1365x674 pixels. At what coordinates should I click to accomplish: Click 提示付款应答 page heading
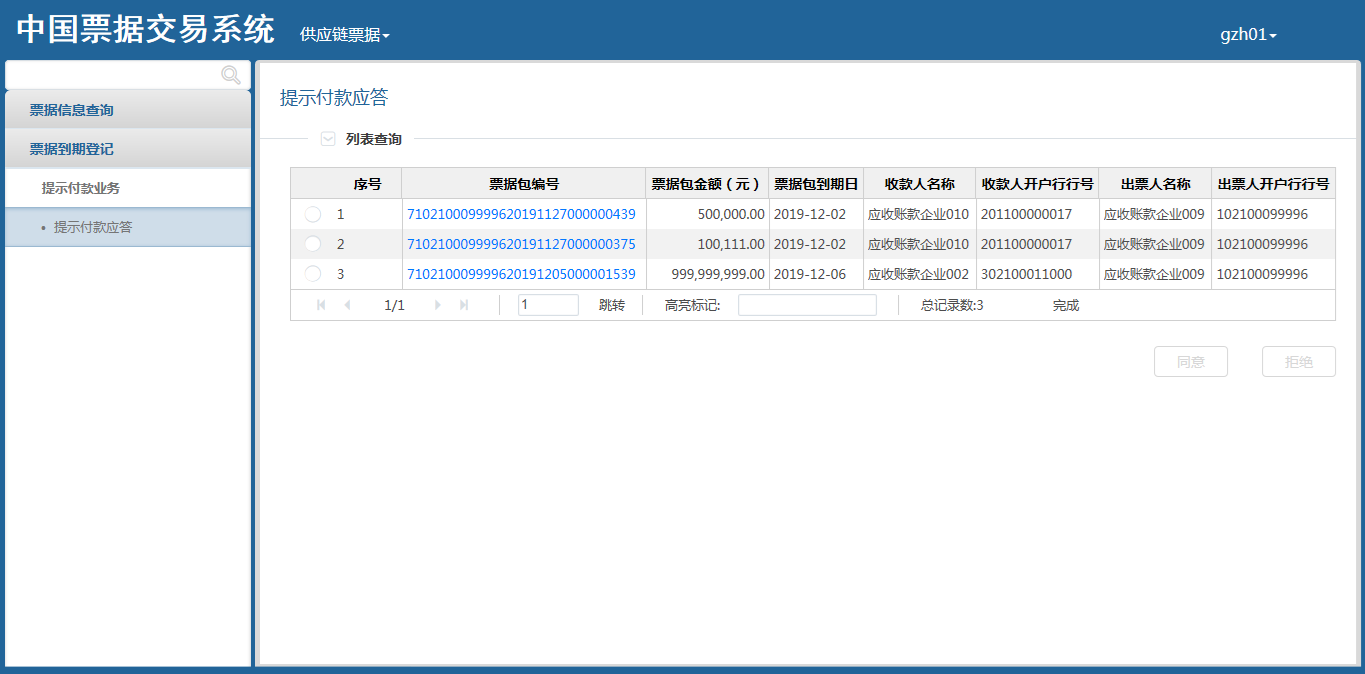(x=334, y=97)
